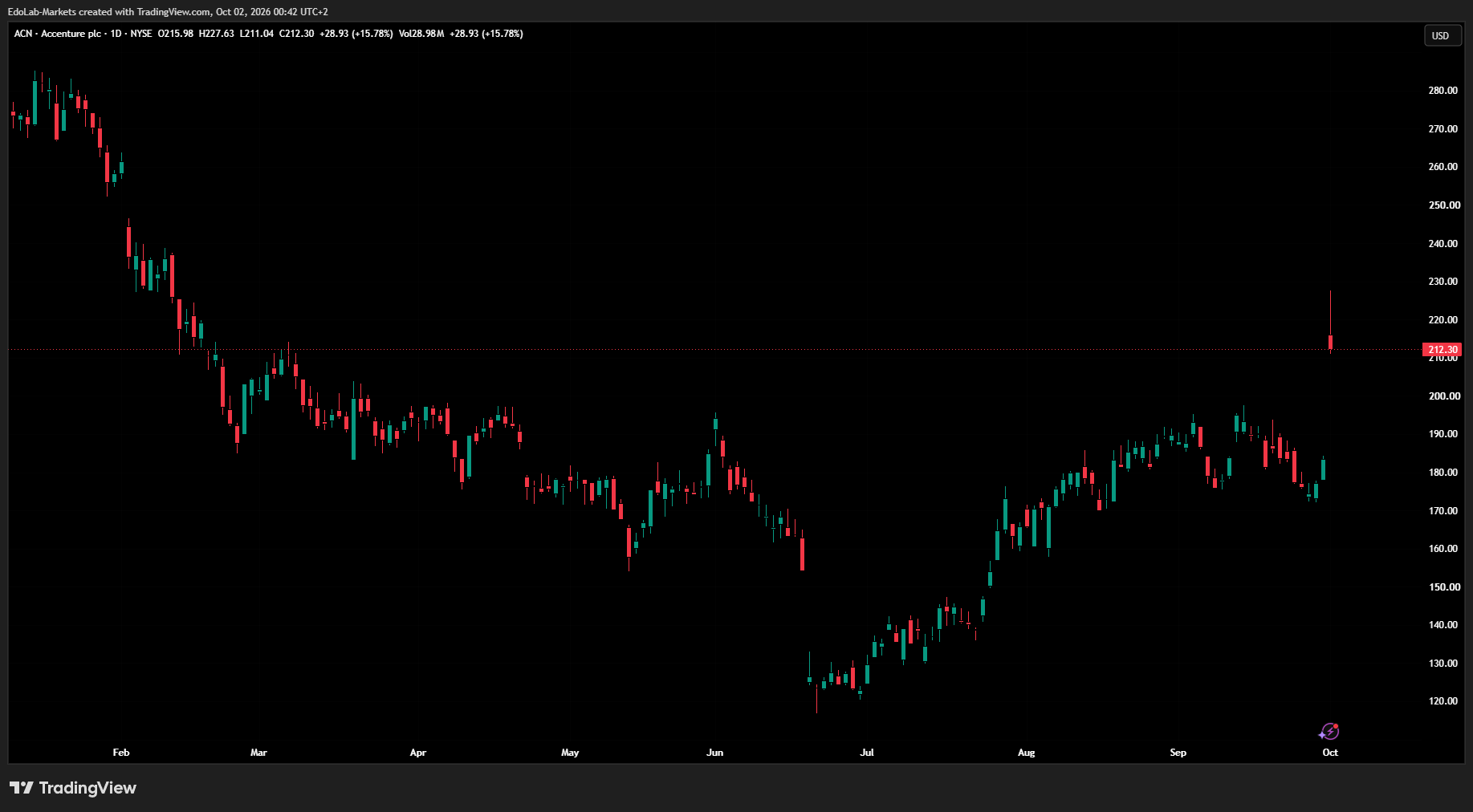Click the Sep label on time axis
The height and width of the screenshot is (812, 1473).
[1178, 753]
